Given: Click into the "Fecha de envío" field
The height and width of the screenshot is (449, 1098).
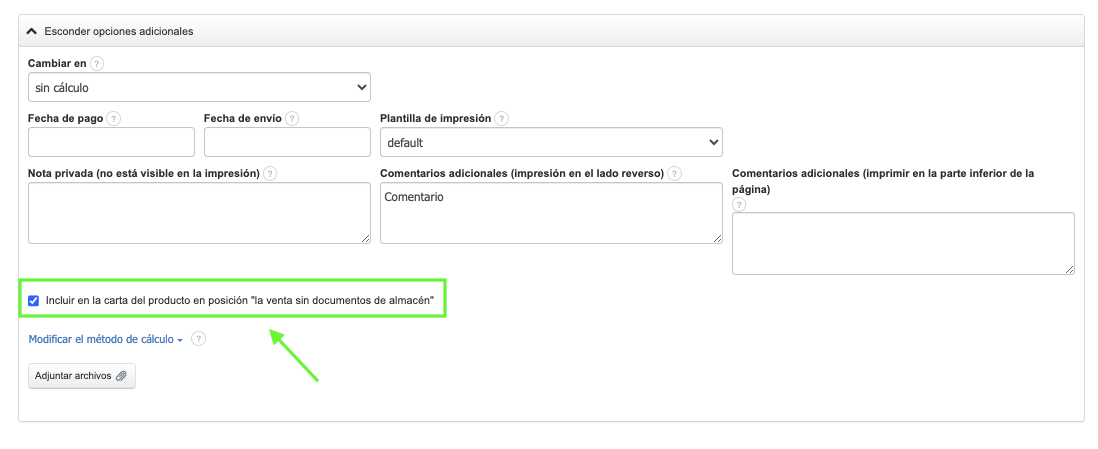Looking at the screenshot, I should [287, 143].
